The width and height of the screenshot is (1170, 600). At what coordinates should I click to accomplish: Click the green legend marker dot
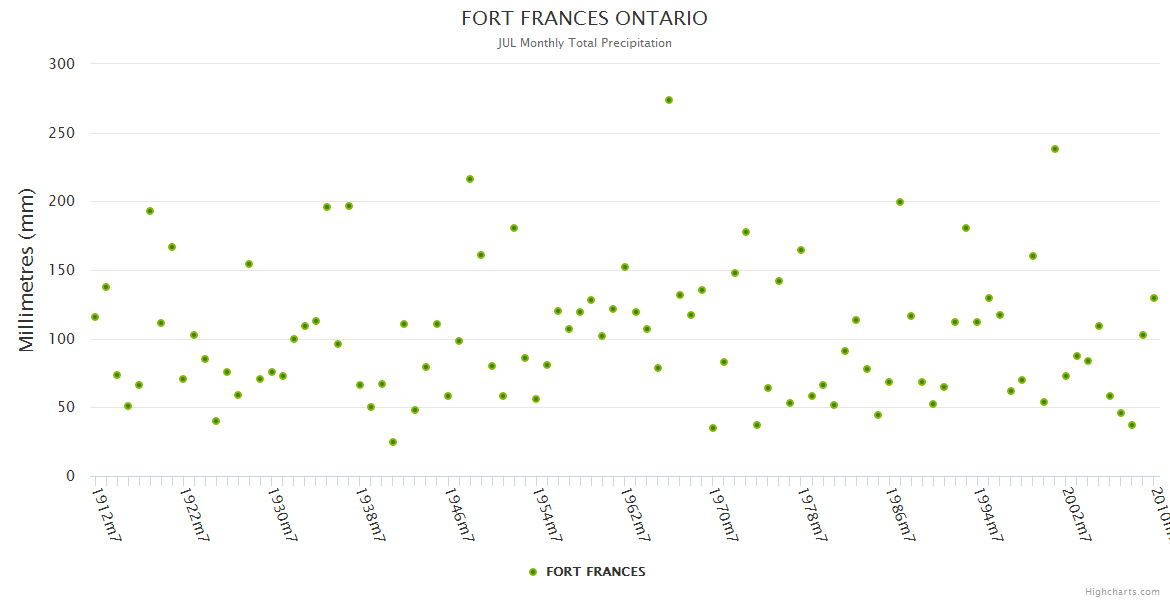tap(533, 572)
